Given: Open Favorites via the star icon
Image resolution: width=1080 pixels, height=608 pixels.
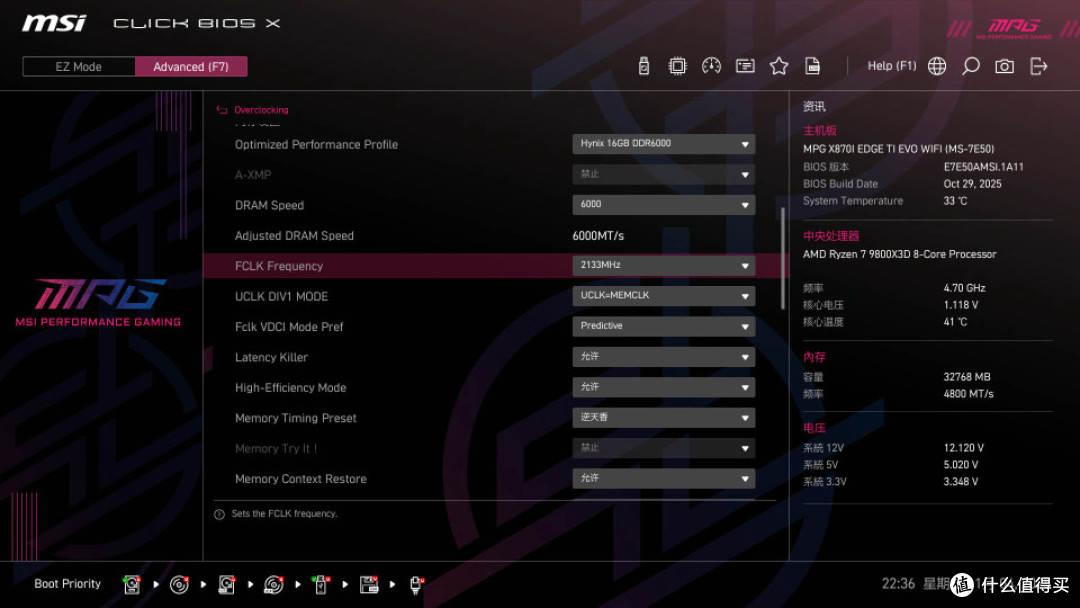Looking at the screenshot, I should pyautogui.click(x=778, y=66).
